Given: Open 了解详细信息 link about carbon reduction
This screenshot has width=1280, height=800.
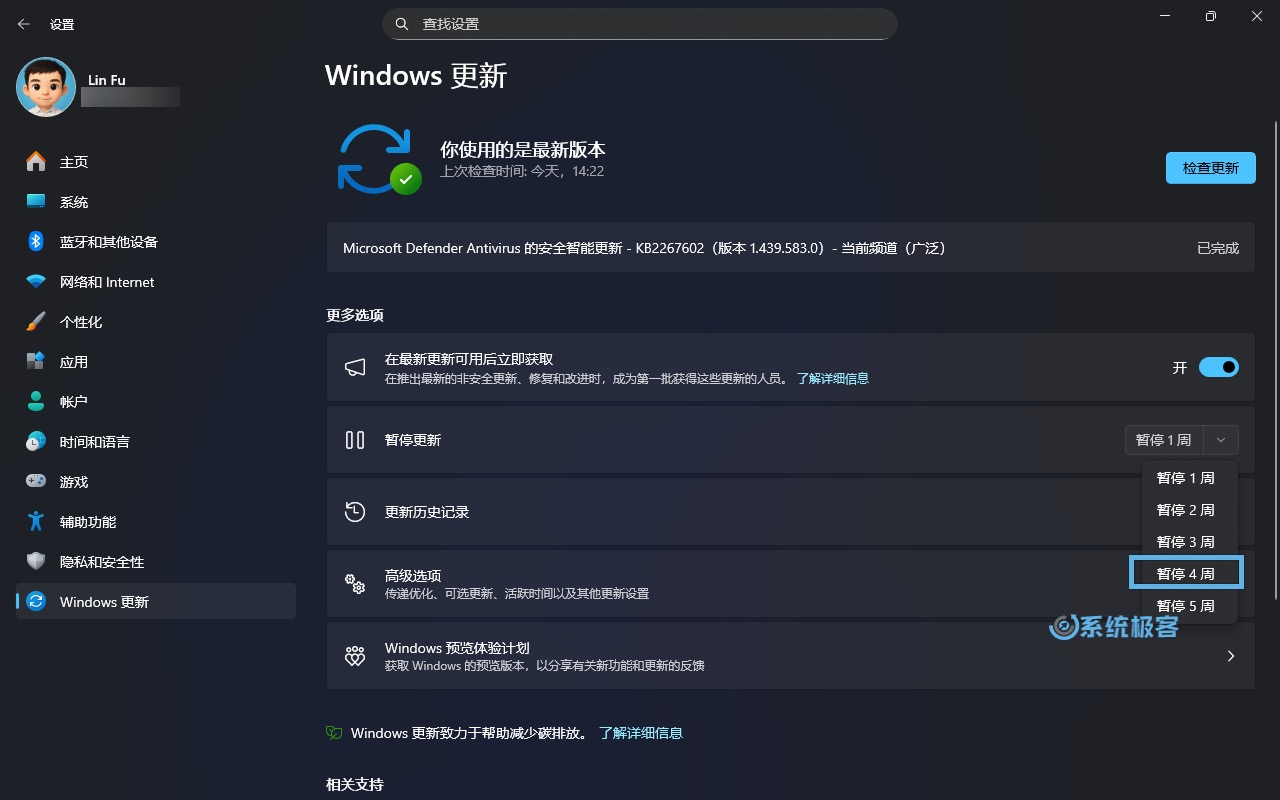Looking at the screenshot, I should 641,733.
